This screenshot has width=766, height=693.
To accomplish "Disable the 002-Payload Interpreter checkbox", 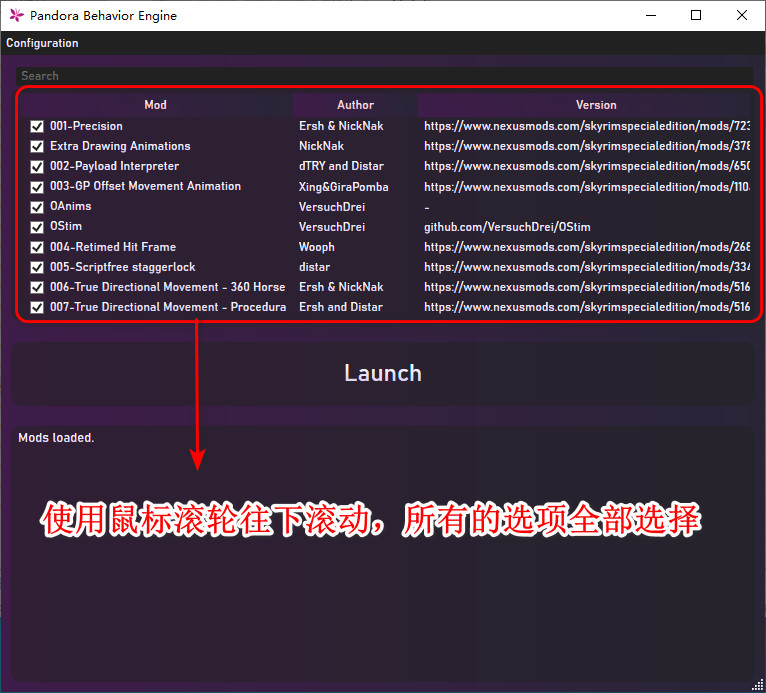I will click(37, 167).
